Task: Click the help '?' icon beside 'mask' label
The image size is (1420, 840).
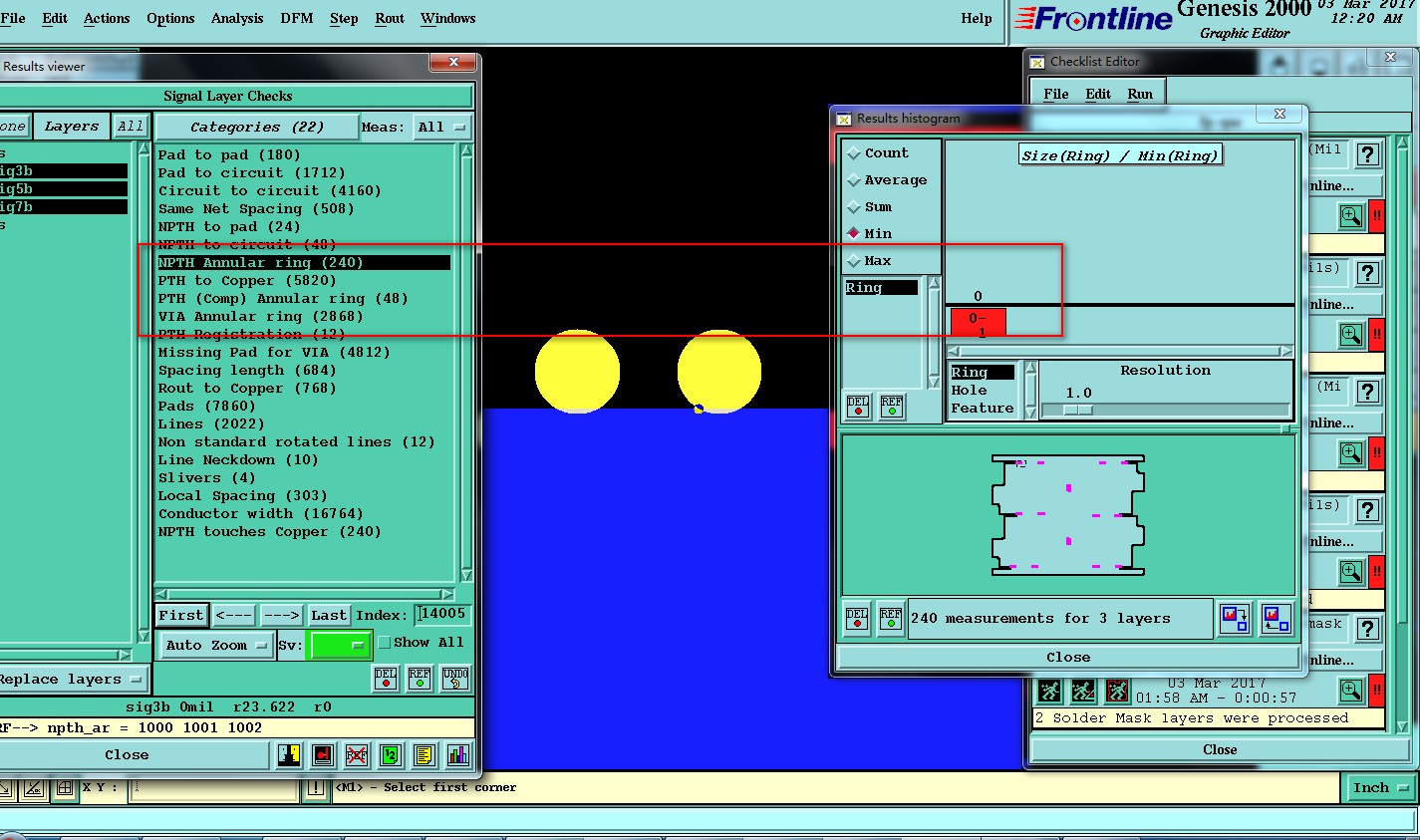Action: 1368,629
